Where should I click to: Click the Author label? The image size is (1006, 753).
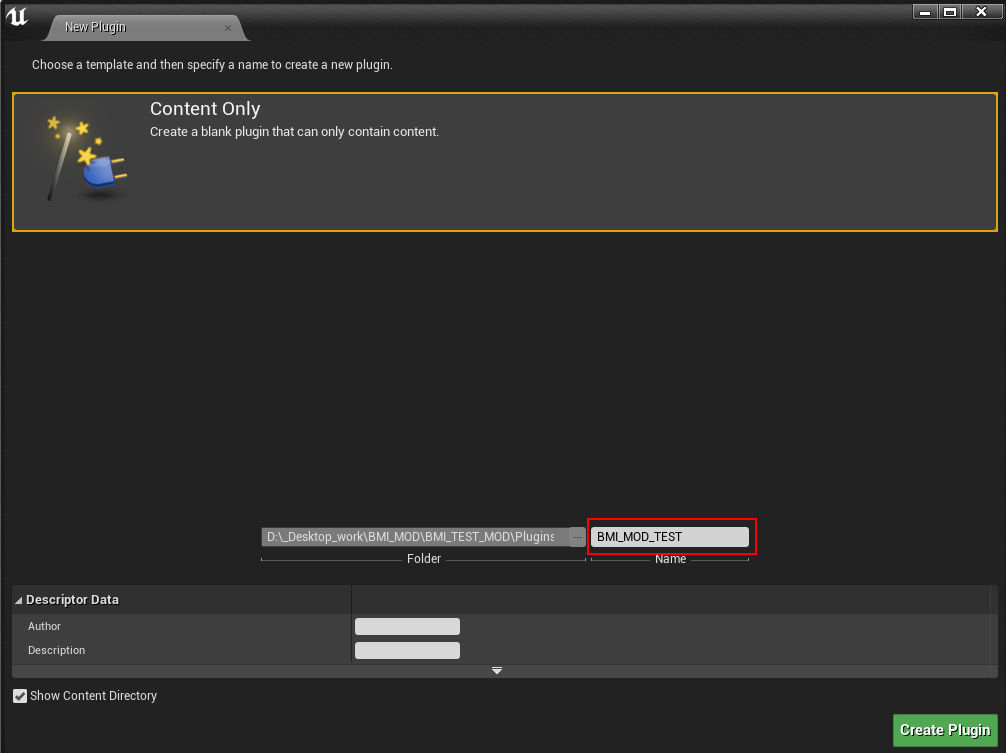44,626
